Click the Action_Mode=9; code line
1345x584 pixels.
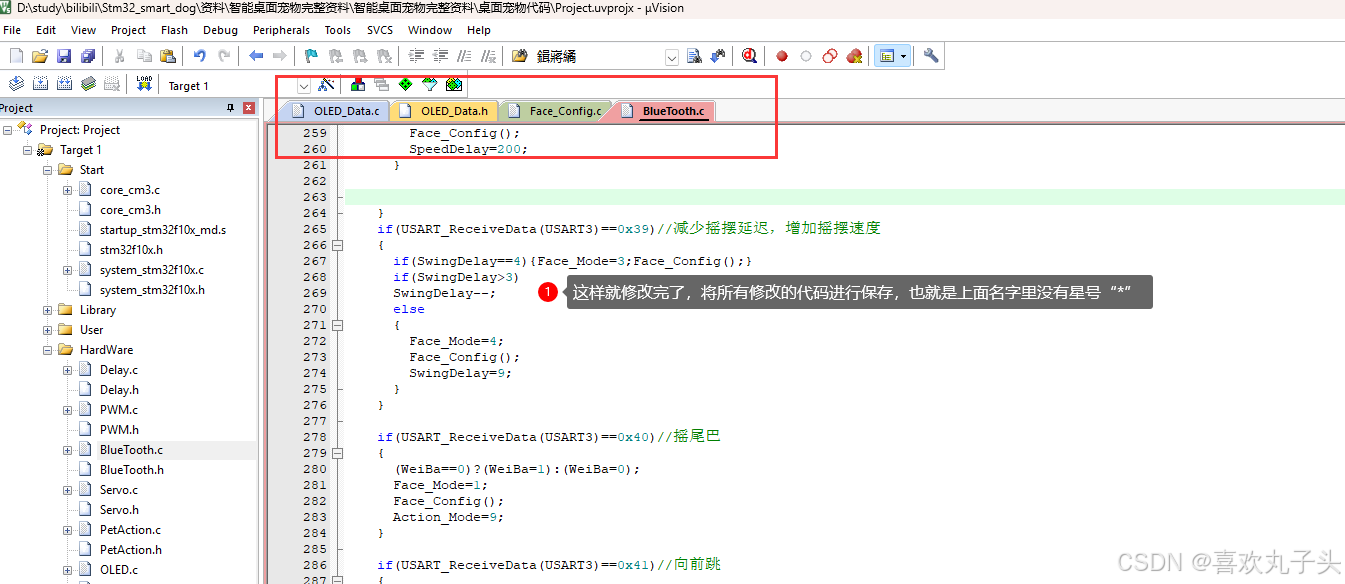(448, 517)
